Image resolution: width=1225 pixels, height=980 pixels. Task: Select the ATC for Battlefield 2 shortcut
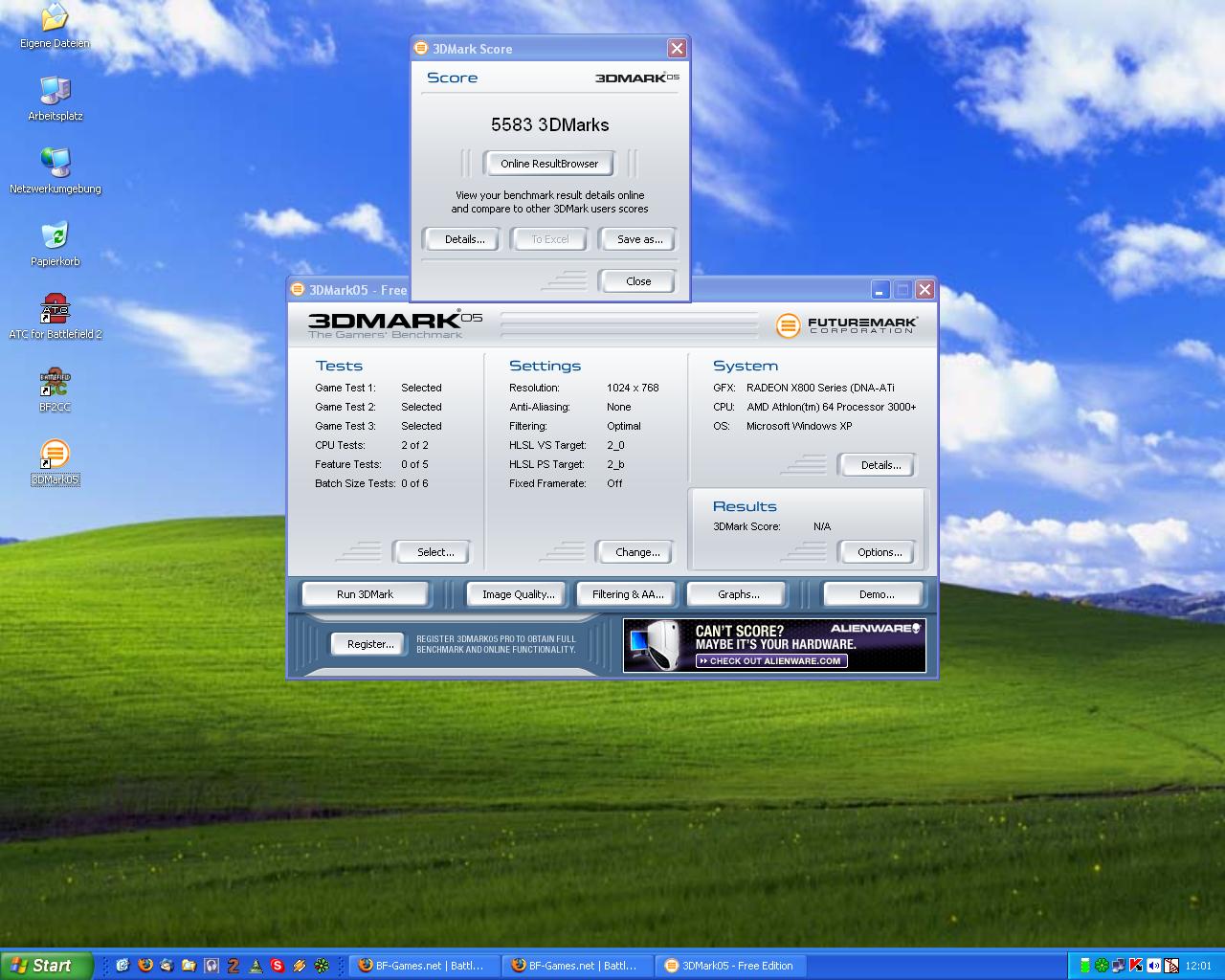[55, 317]
